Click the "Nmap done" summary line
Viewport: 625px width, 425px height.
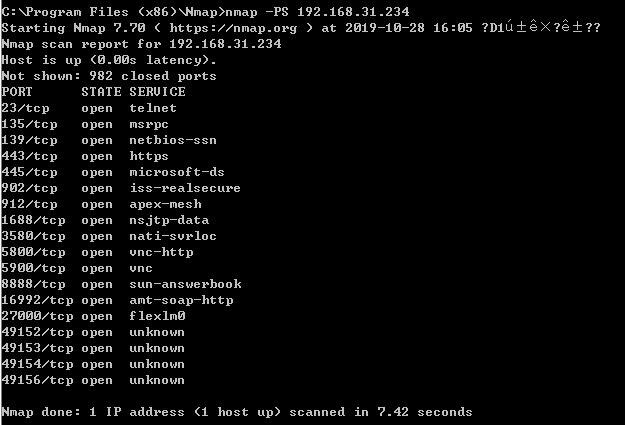237,412
